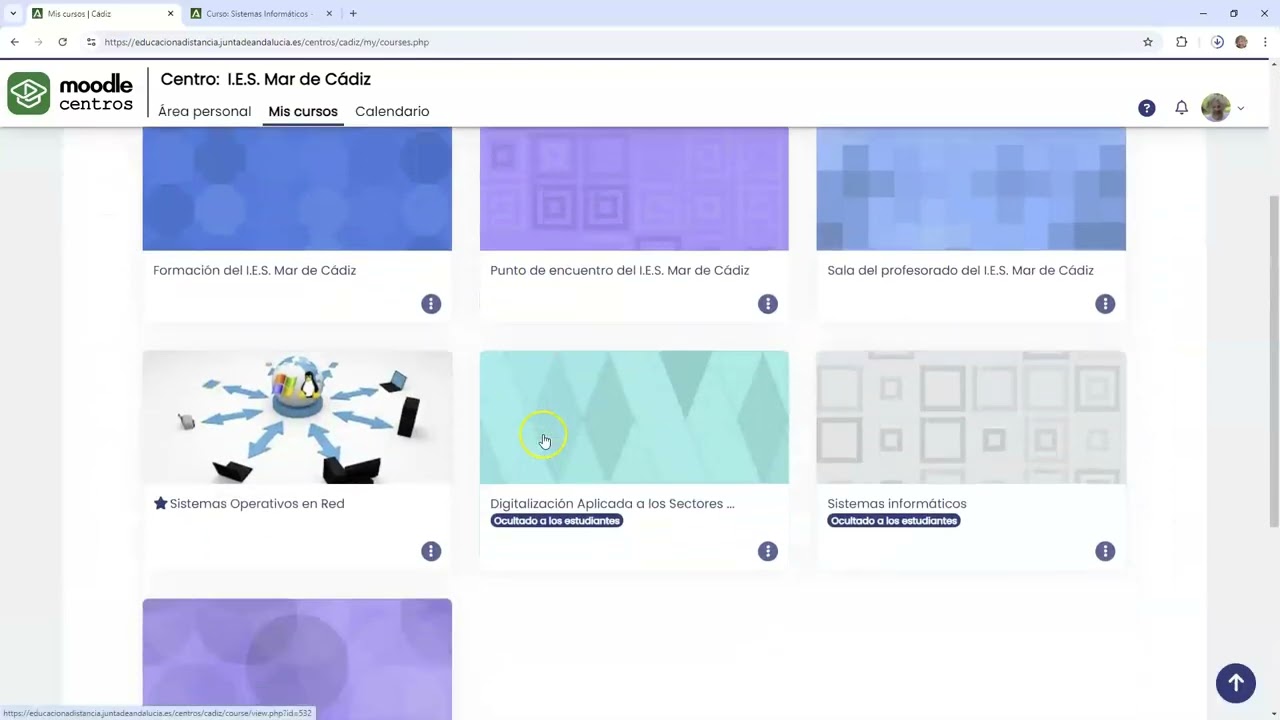Open Sistemas informáticos course link
The image size is (1280, 720).
click(x=897, y=503)
